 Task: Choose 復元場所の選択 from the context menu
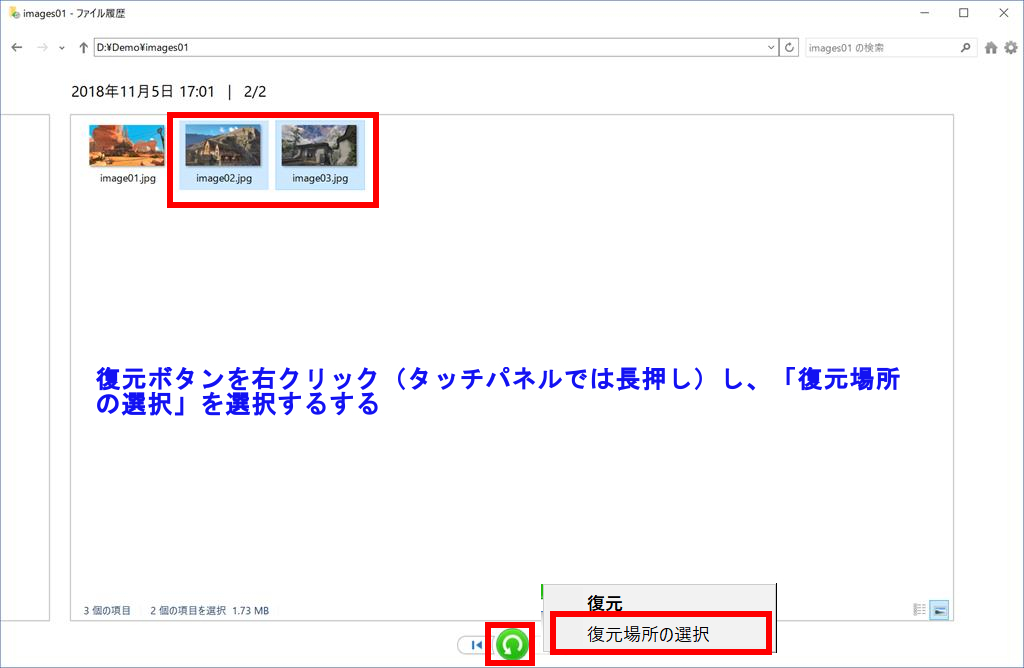coord(648,634)
